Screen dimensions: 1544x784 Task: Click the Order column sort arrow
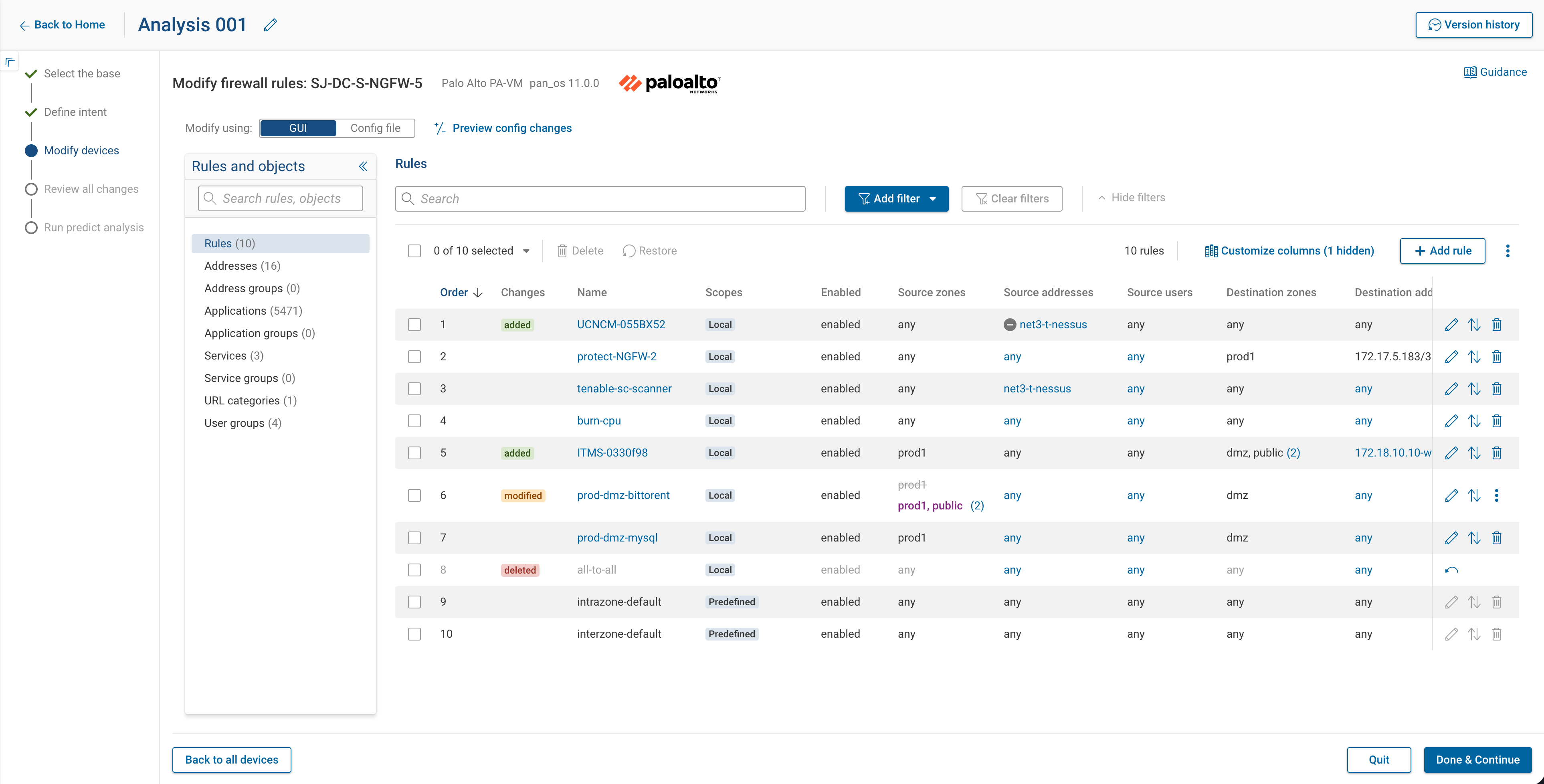pos(478,293)
